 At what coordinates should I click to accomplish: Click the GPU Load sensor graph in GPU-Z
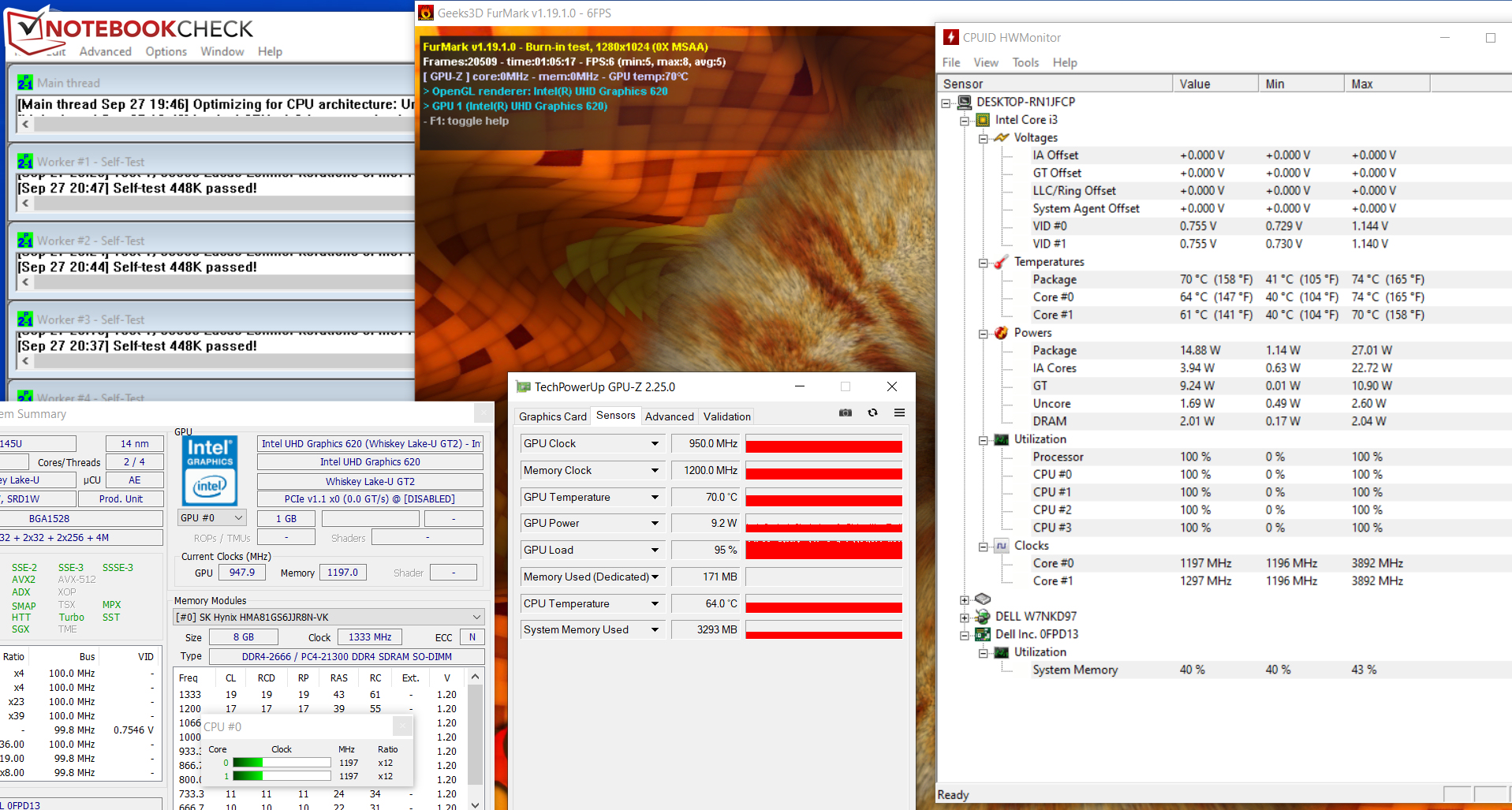[x=823, y=551]
